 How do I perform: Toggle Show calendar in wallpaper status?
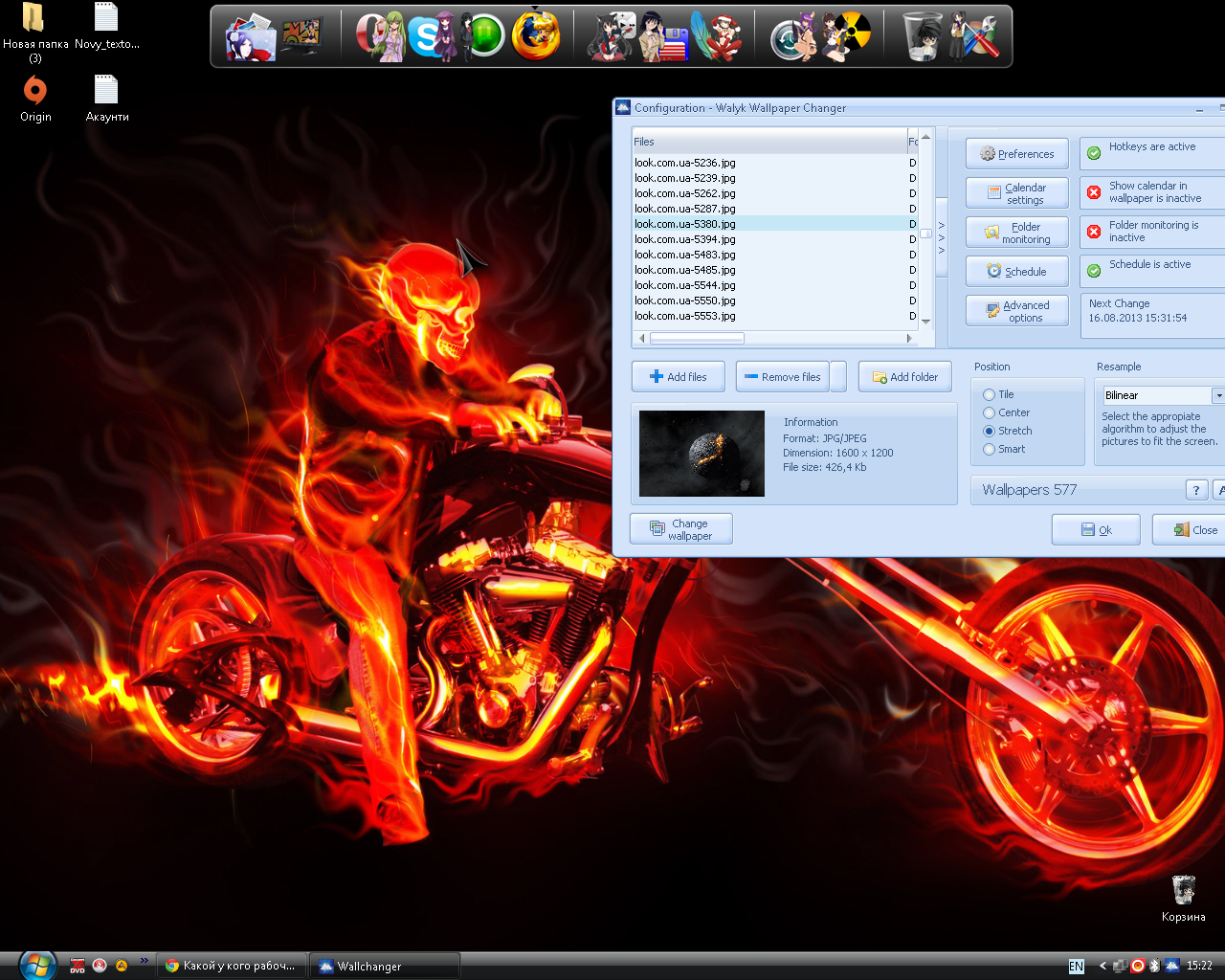[x=1152, y=192]
